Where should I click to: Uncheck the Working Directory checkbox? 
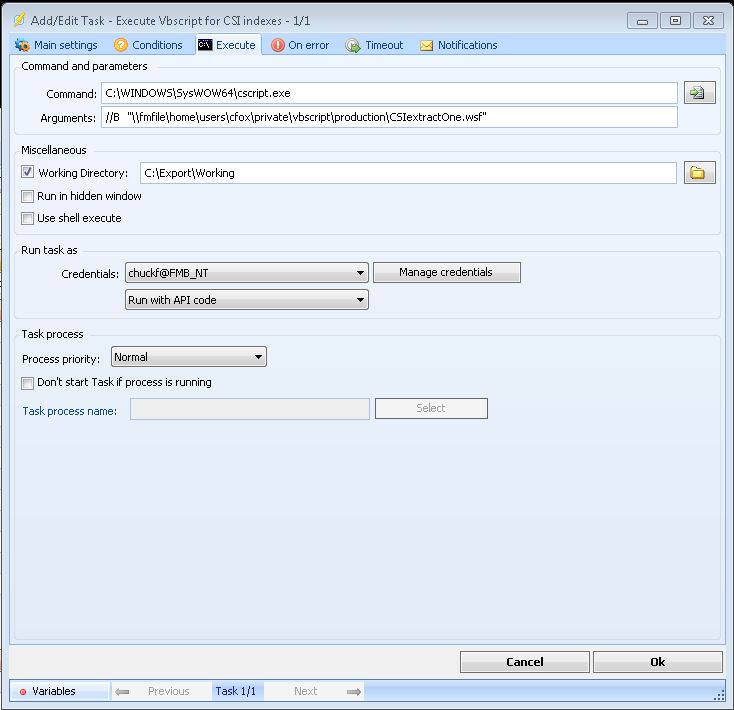pos(28,173)
